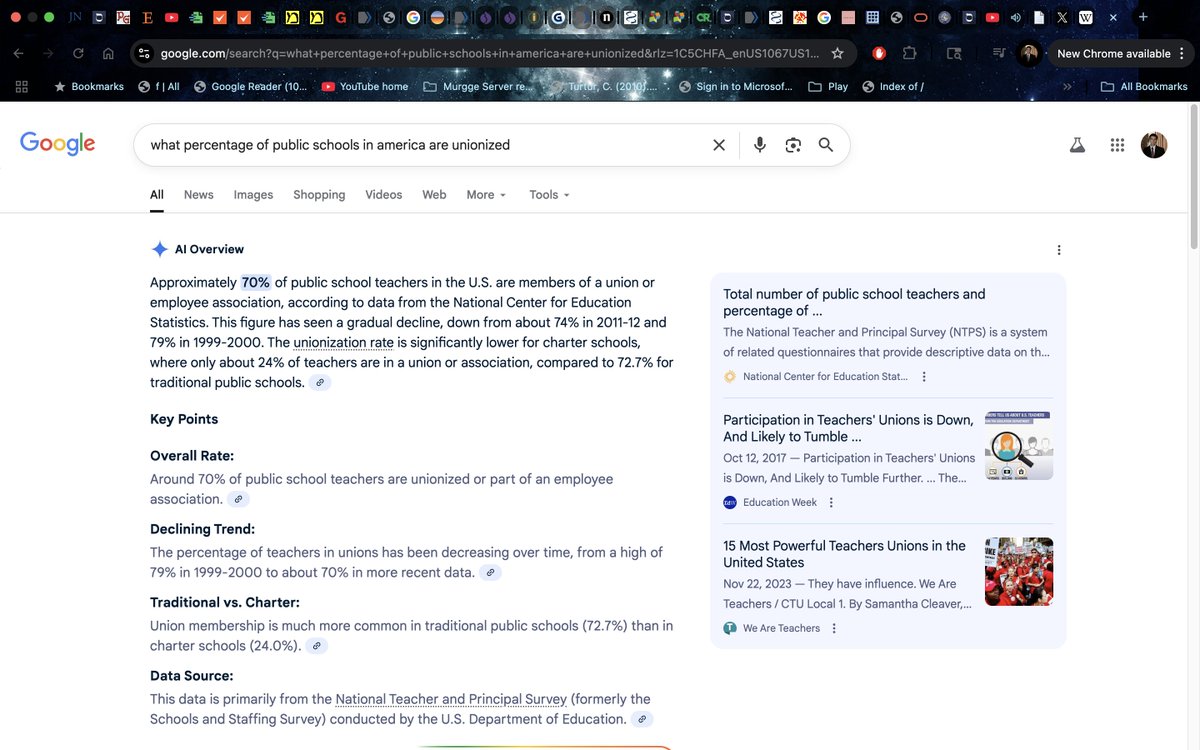
Task: Open the browser home page
Action: 108,53
